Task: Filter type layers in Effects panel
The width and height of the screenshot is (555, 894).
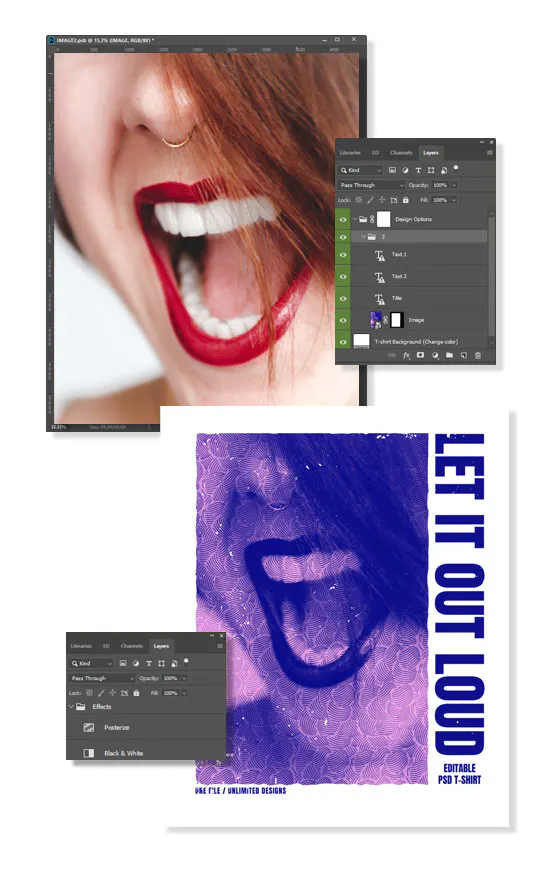Action: coord(149,663)
